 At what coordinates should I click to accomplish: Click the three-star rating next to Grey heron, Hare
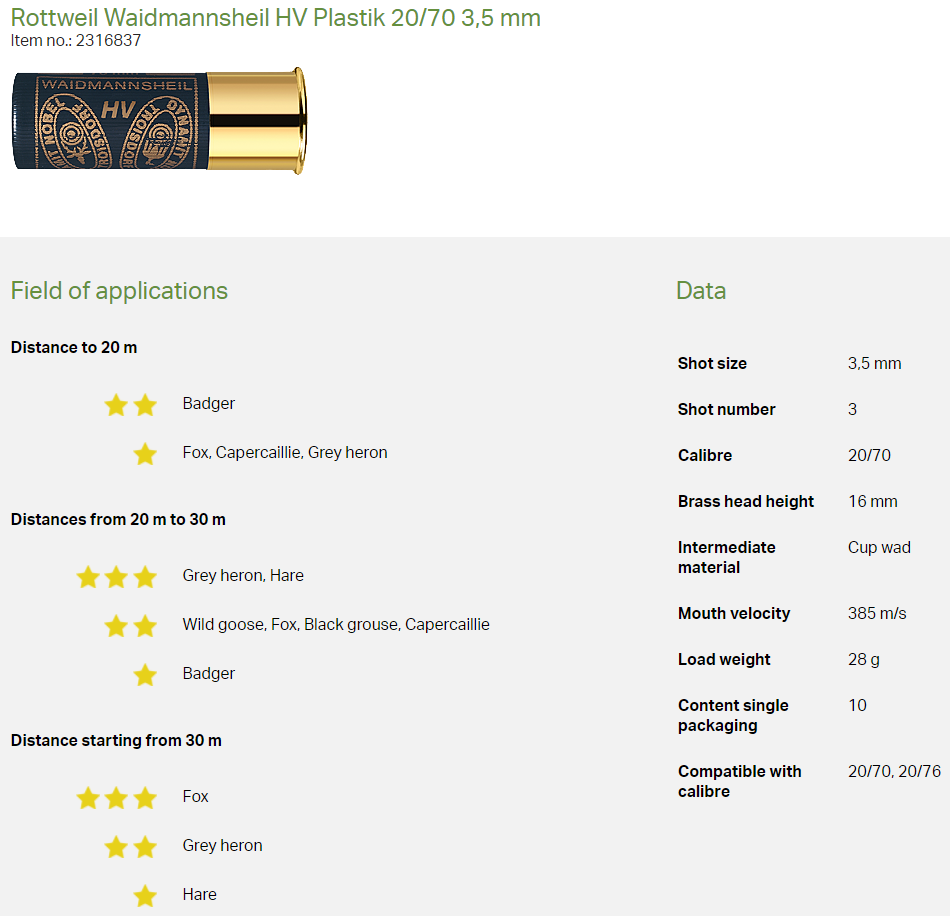coord(116,577)
